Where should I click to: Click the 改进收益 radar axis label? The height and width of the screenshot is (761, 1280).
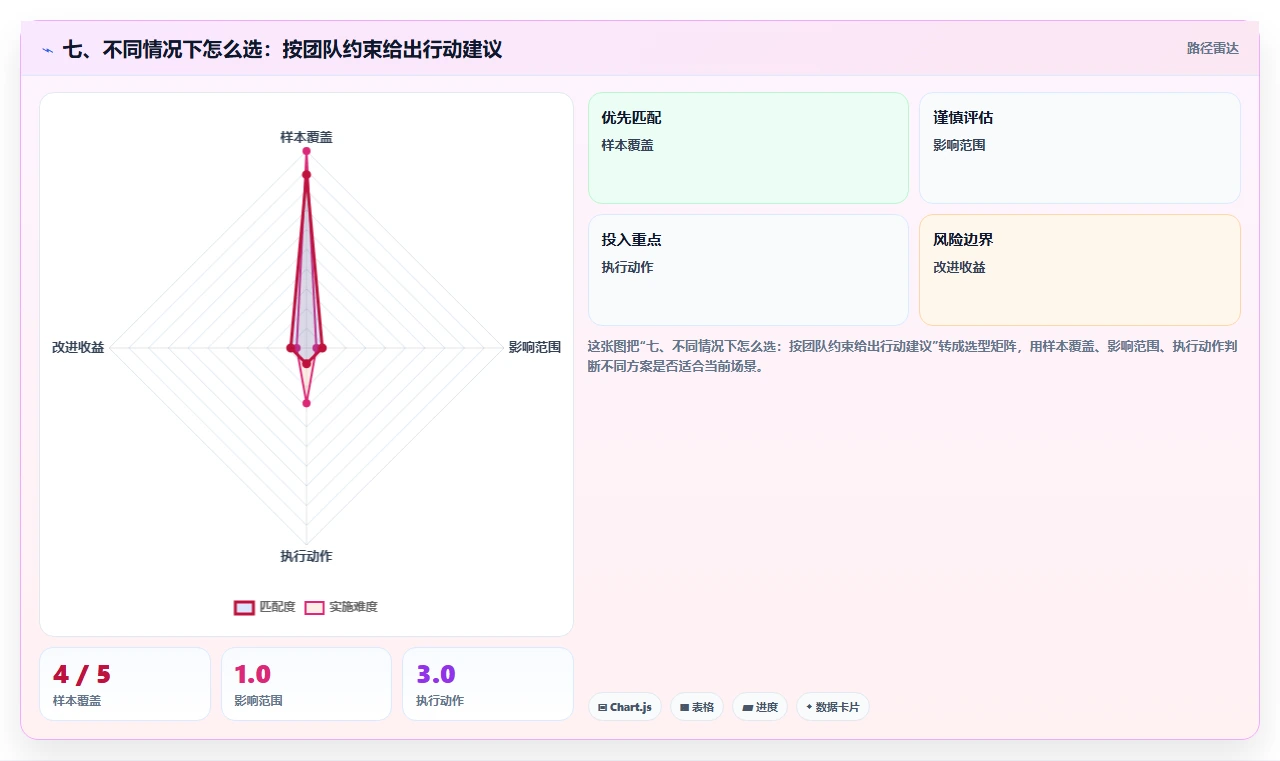(78, 347)
